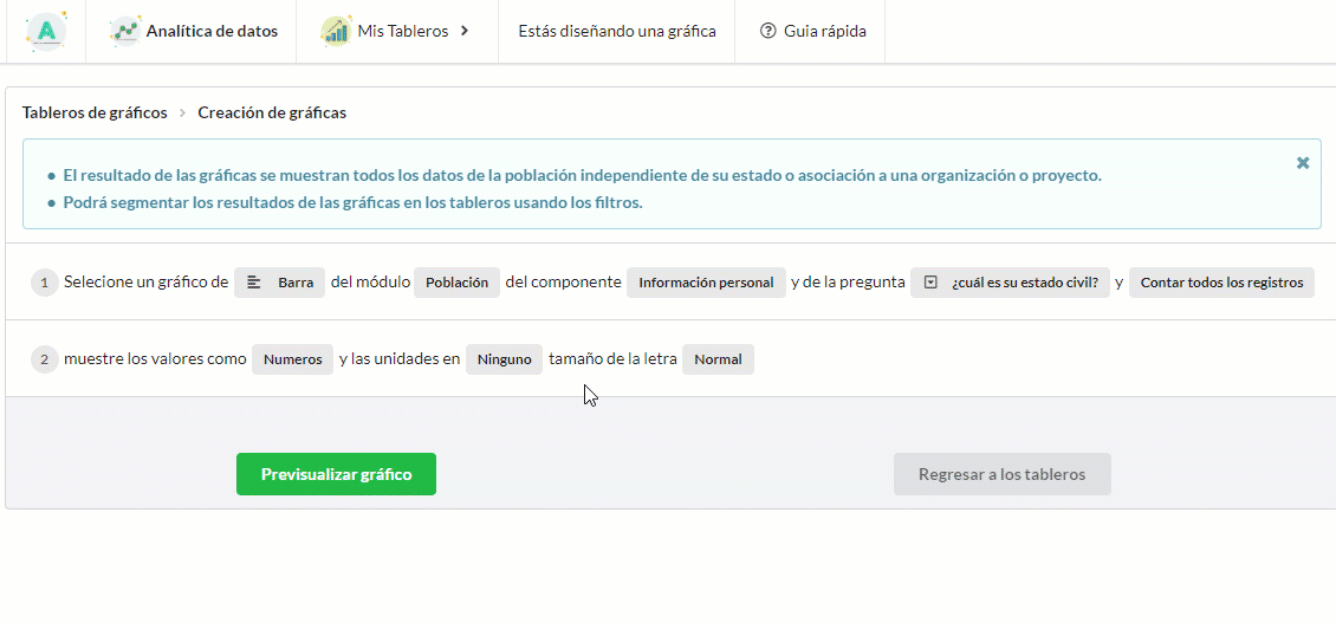This screenshot has width=1336, height=624.
Task: Go to Tableros de gráficos breadcrumb
Action: pos(95,113)
